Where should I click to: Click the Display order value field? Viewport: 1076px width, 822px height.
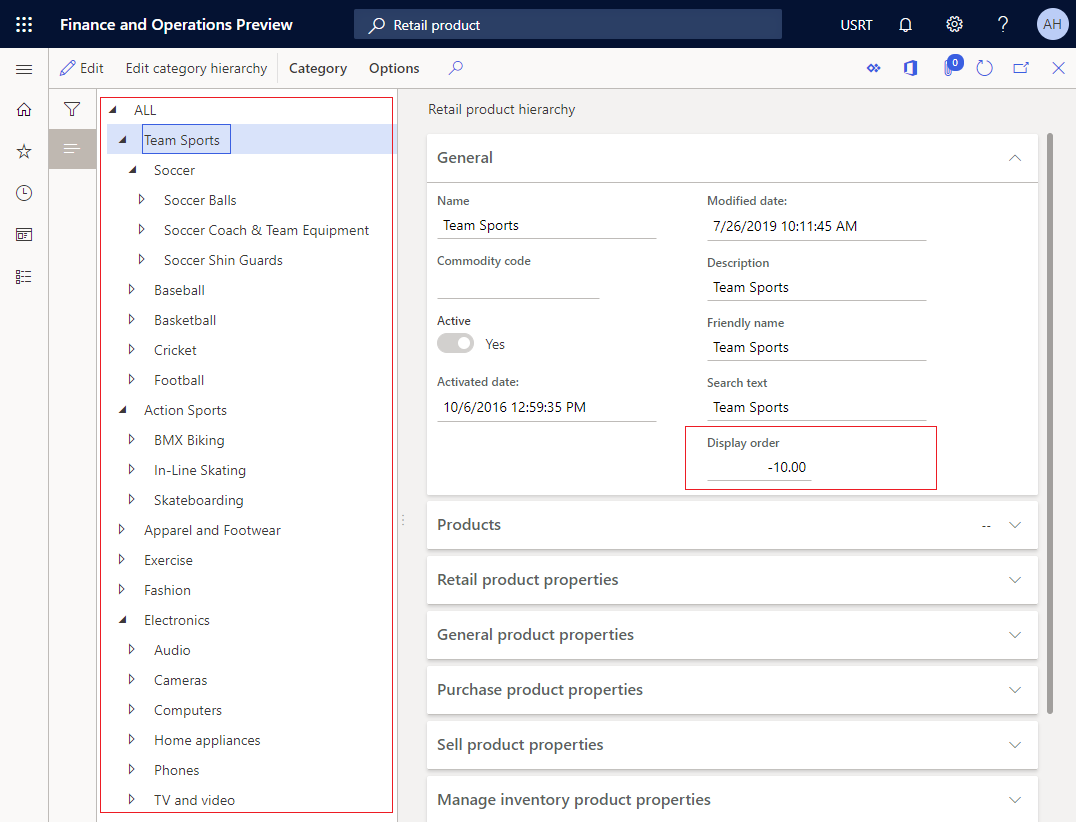[x=759, y=467]
